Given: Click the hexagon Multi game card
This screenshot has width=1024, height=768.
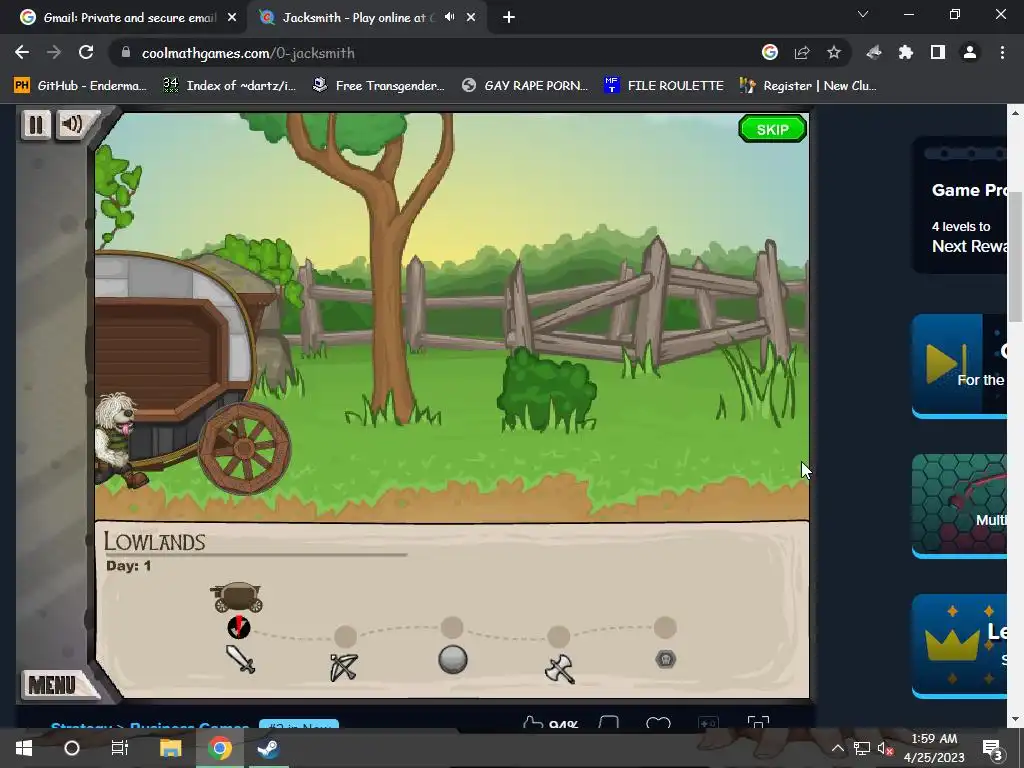Looking at the screenshot, I should point(959,506).
